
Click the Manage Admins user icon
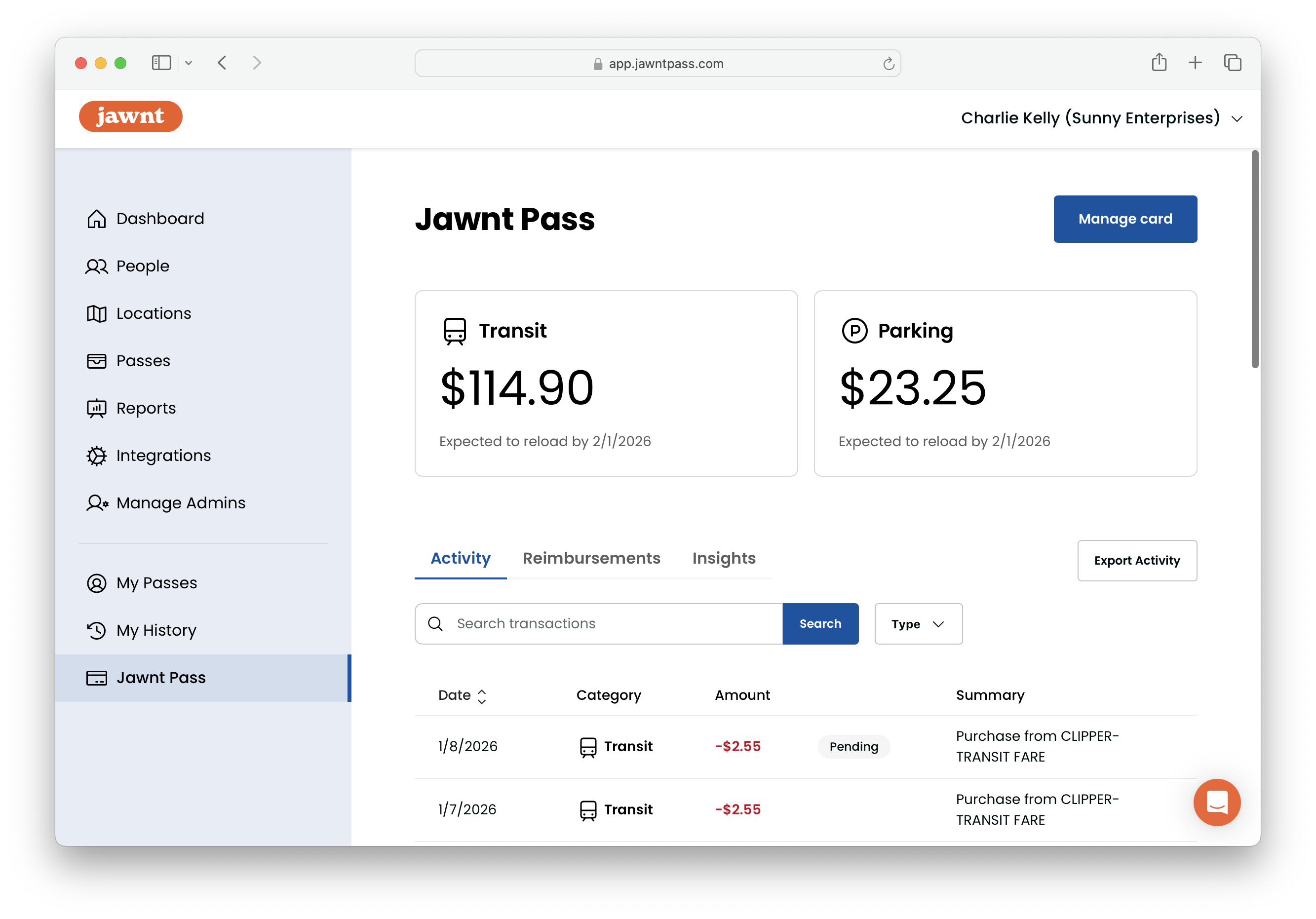97,503
